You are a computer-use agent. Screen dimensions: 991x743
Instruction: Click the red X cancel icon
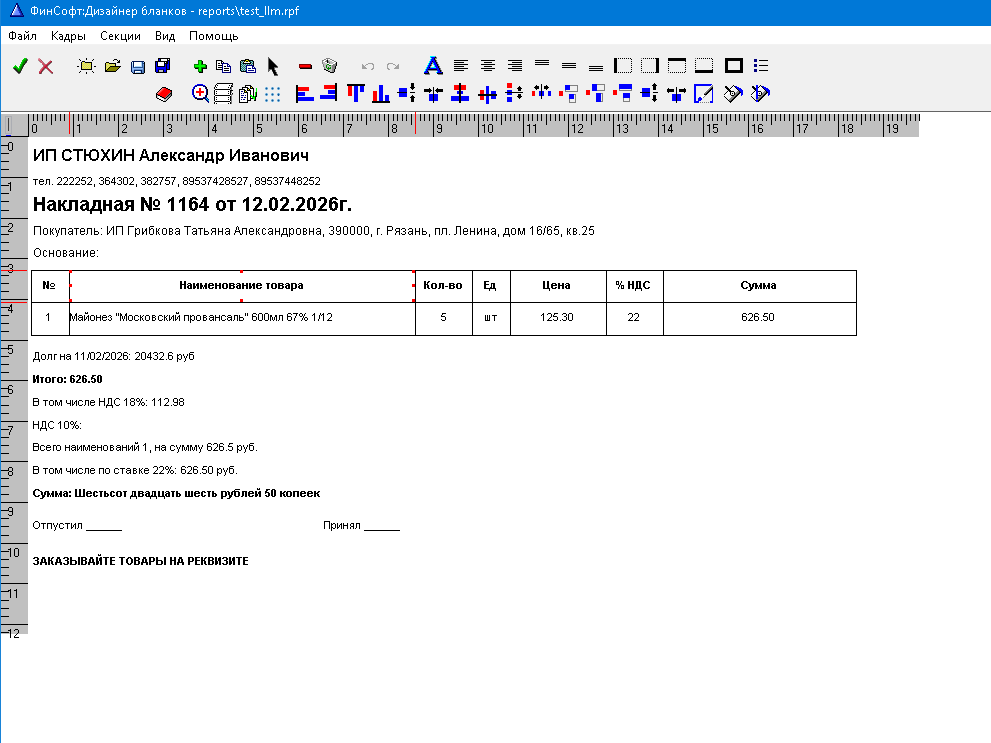[x=46, y=66]
